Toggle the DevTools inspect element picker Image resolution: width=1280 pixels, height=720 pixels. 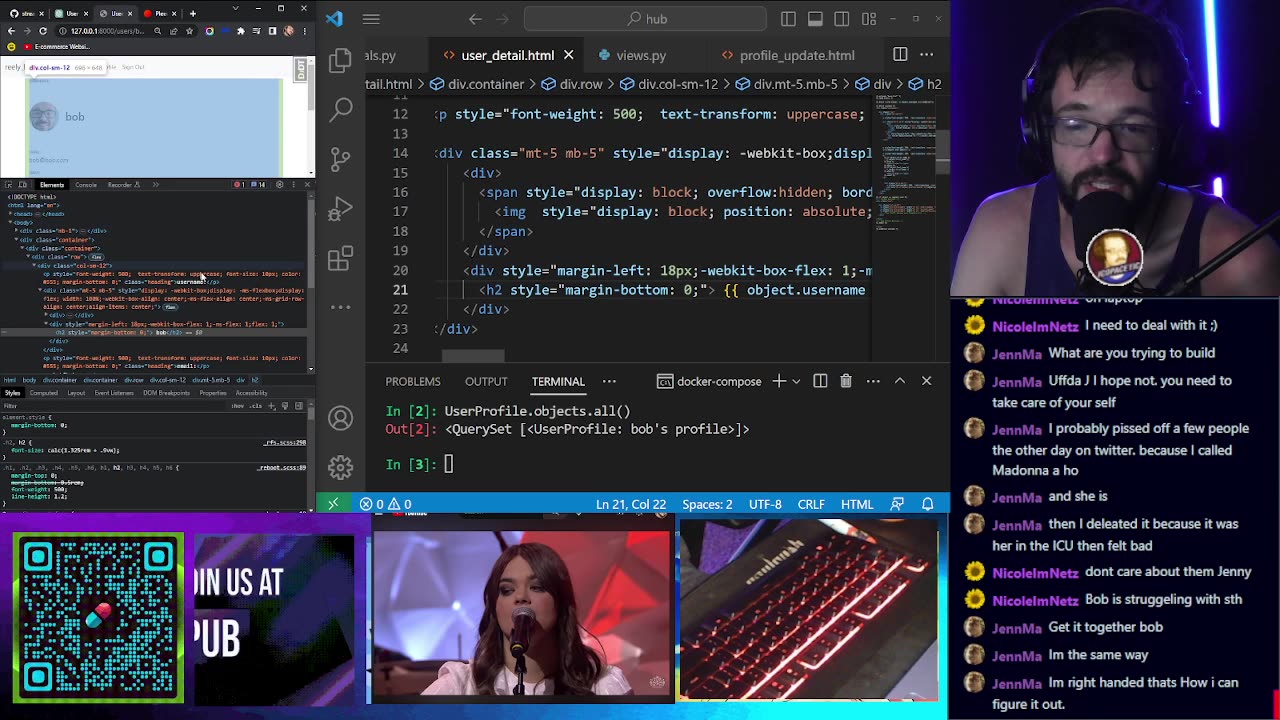pos(10,185)
